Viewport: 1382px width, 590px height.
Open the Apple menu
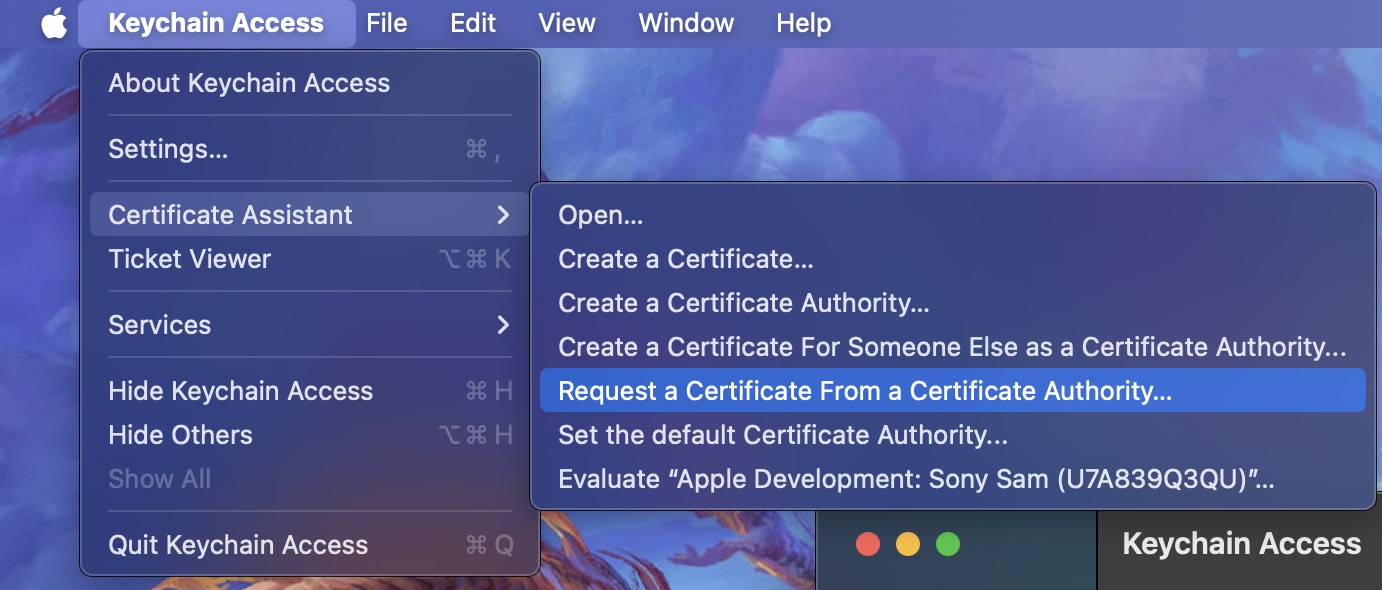[54, 23]
